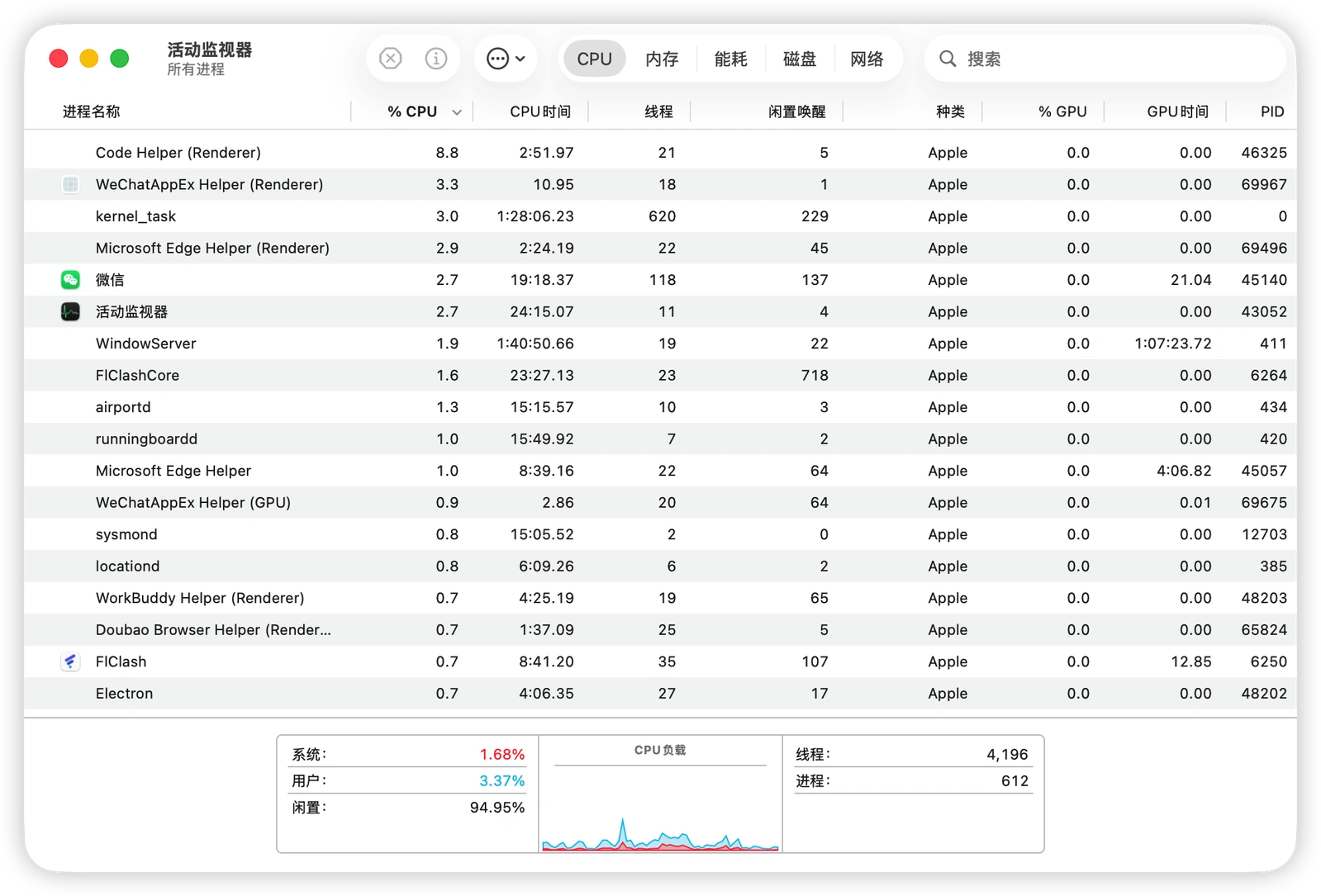Select the WorkBuddy Helper (Renderer) process
This screenshot has height=896, width=1321.
click(x=200, y=598)
